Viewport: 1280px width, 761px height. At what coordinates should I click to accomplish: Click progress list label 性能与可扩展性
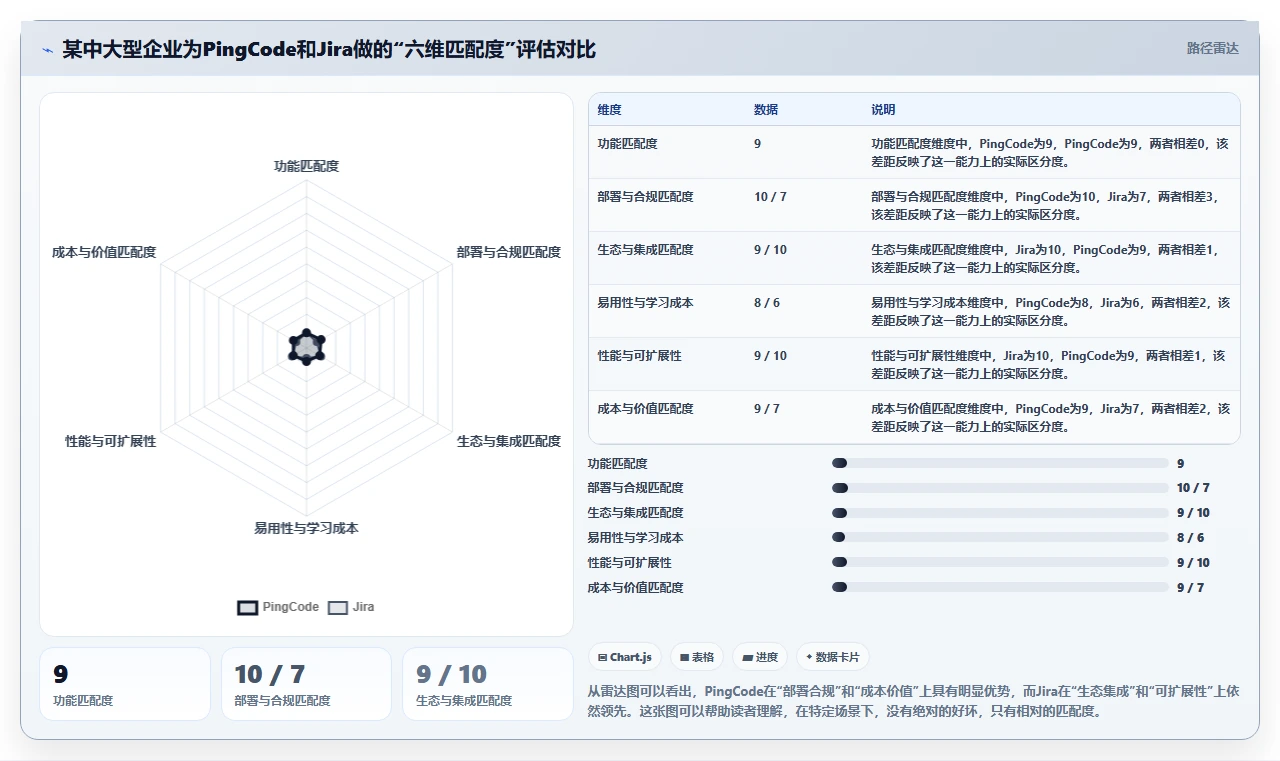tap(630, 563)
